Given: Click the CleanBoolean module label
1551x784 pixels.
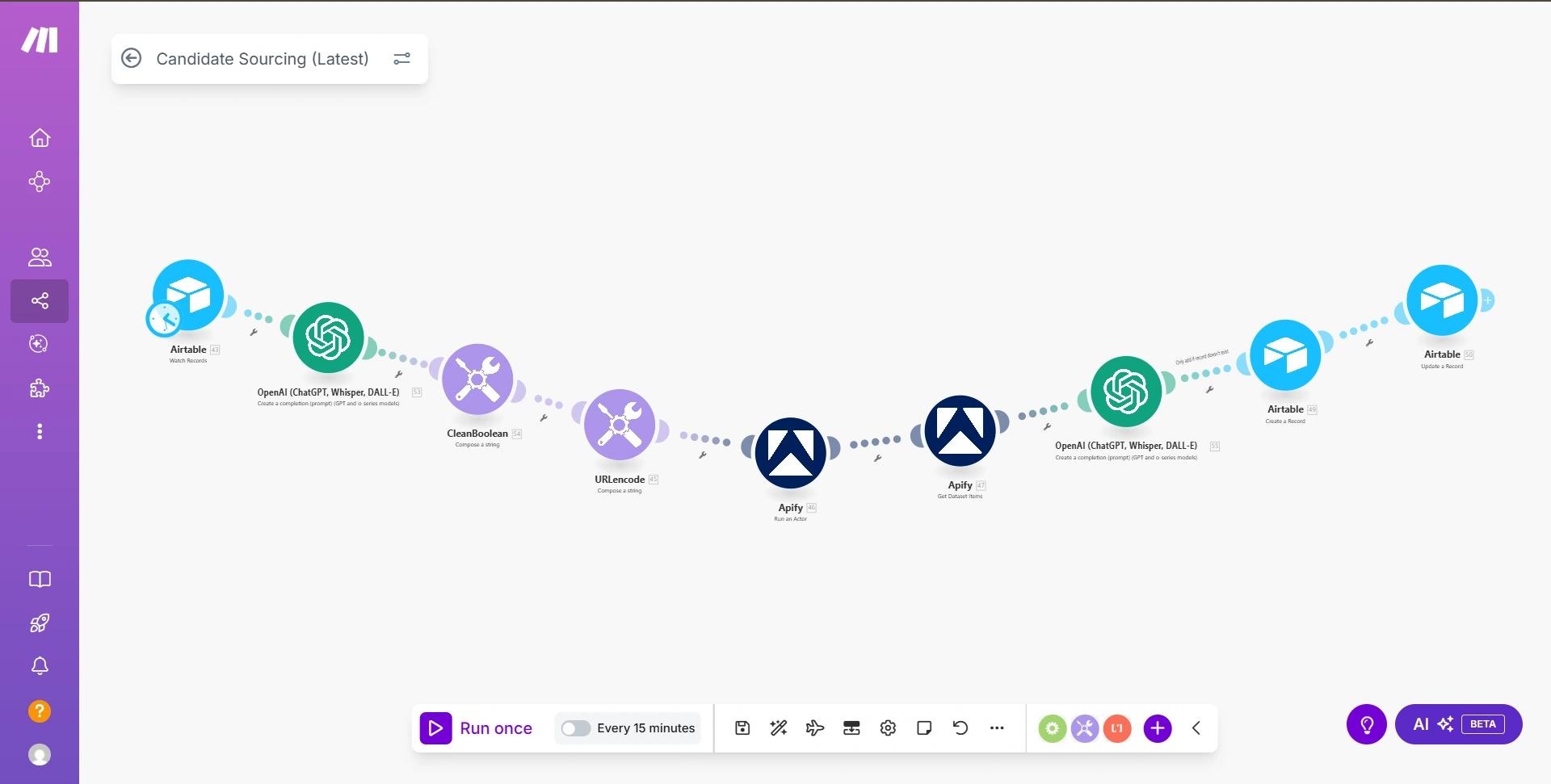Looking at the screenshot, I should 477,434.
